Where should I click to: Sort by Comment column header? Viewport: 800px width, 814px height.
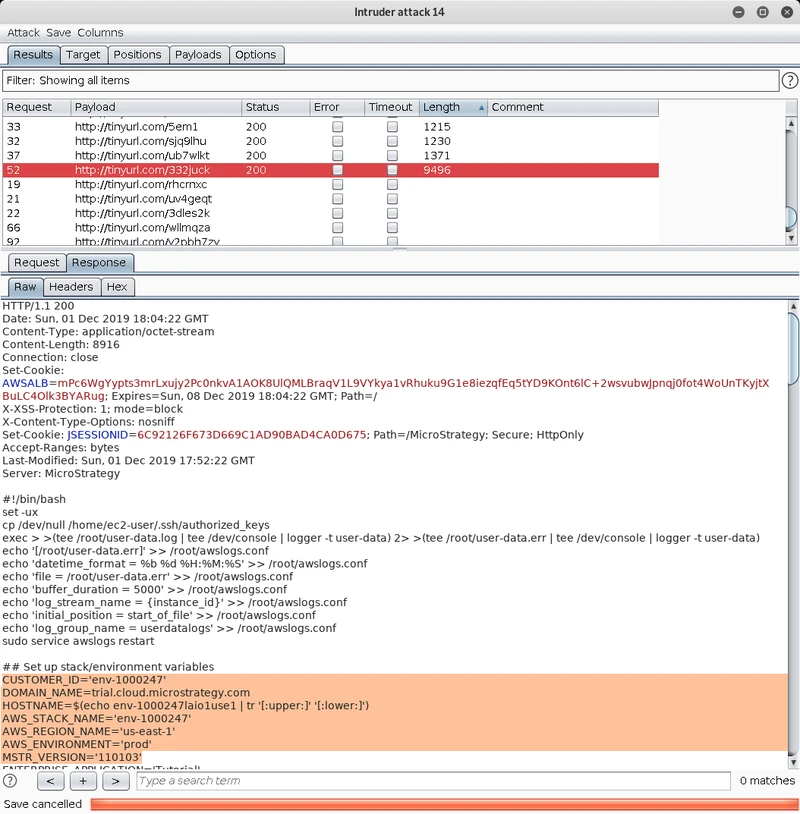(573, 107)
